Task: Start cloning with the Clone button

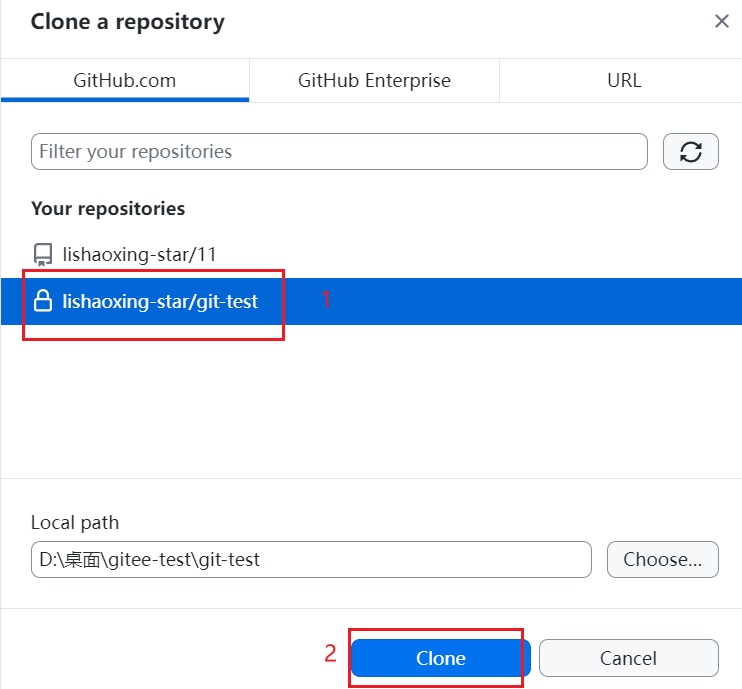Action: point(441,658)
